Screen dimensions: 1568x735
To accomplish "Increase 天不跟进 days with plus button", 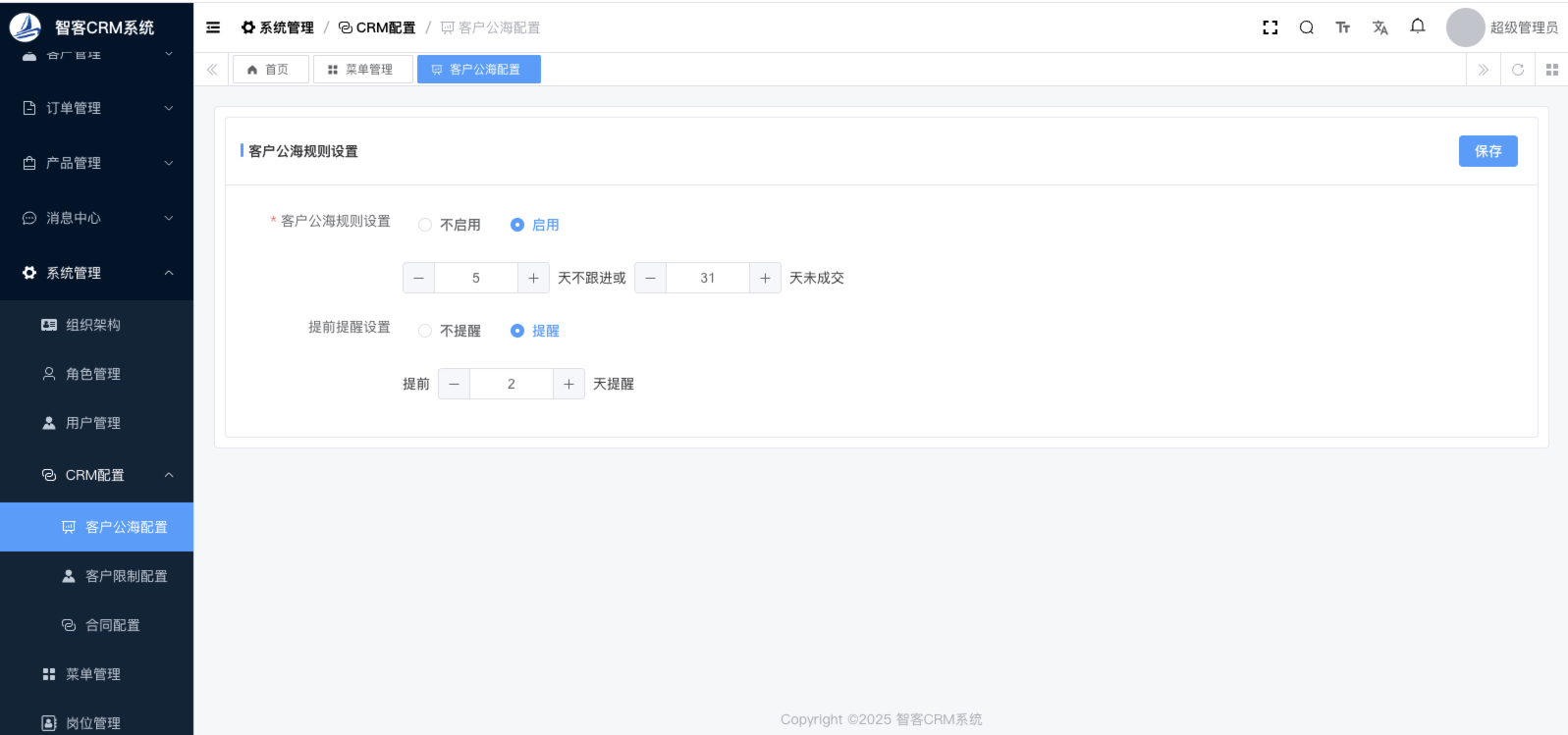I will click(x=533, y=278).
